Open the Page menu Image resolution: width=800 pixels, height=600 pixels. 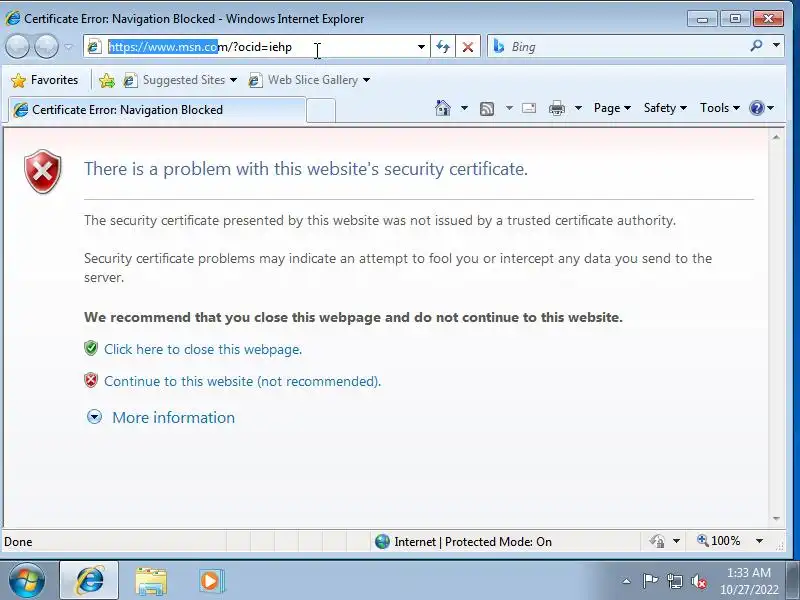click(x=612, y=108)
